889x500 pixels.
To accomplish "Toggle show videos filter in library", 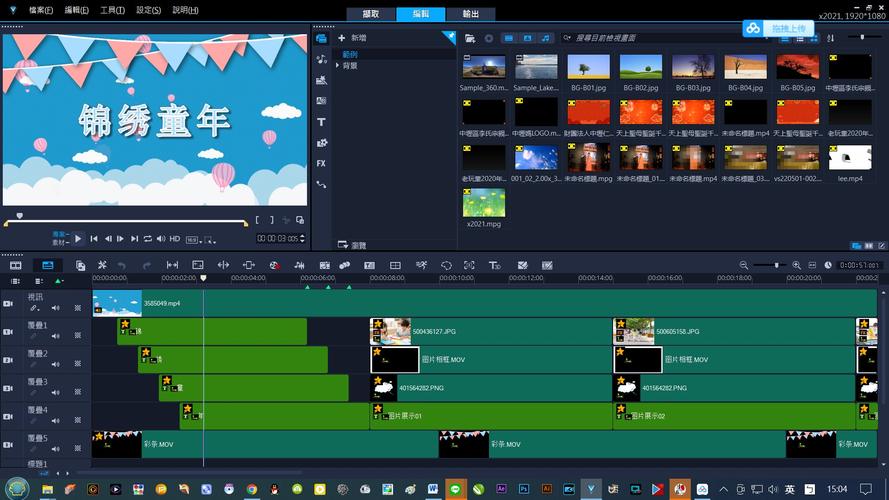I will point(509,38).
